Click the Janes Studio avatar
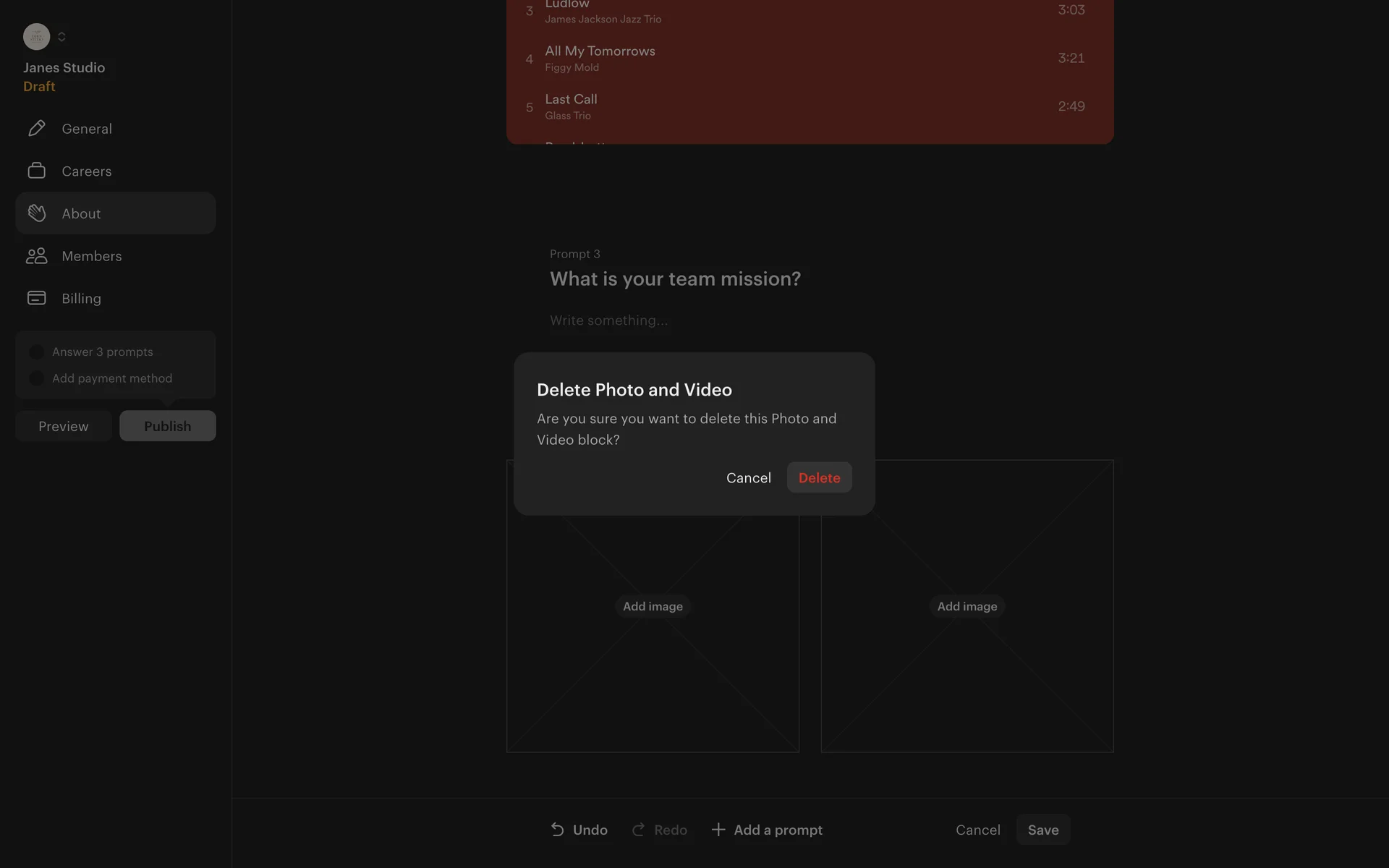 click(x=36, y=36)
